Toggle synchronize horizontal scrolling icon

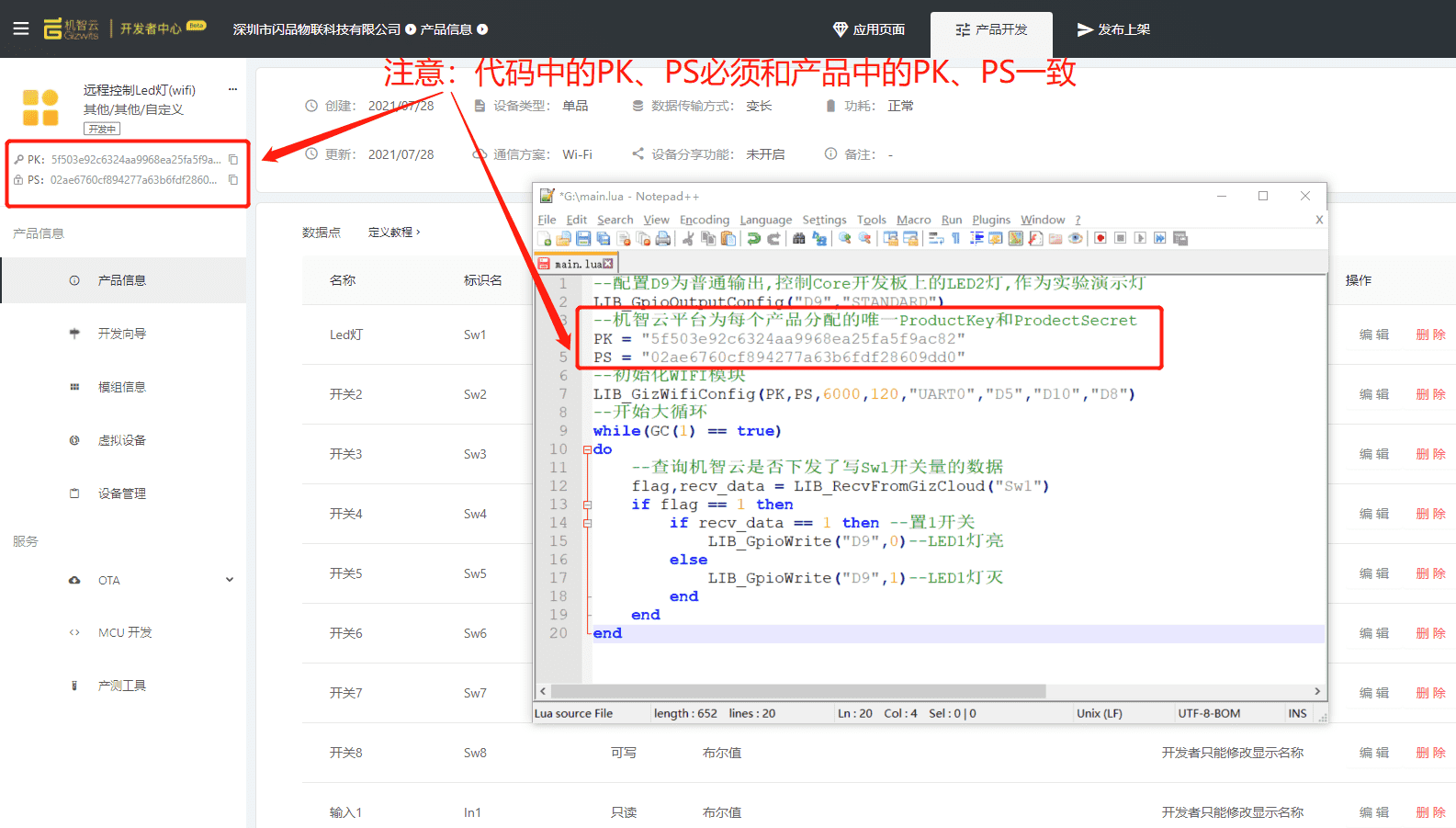(x=911, y=238)
